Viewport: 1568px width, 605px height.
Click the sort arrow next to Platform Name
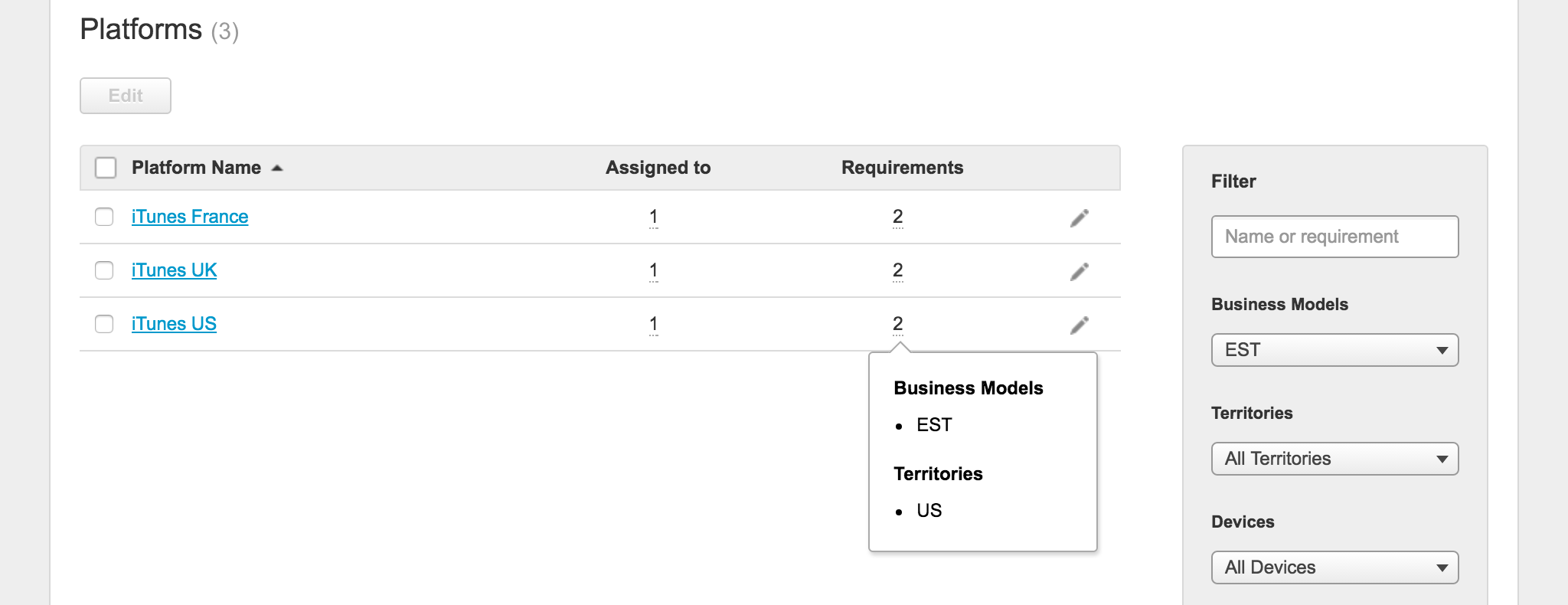coord(277,168)
